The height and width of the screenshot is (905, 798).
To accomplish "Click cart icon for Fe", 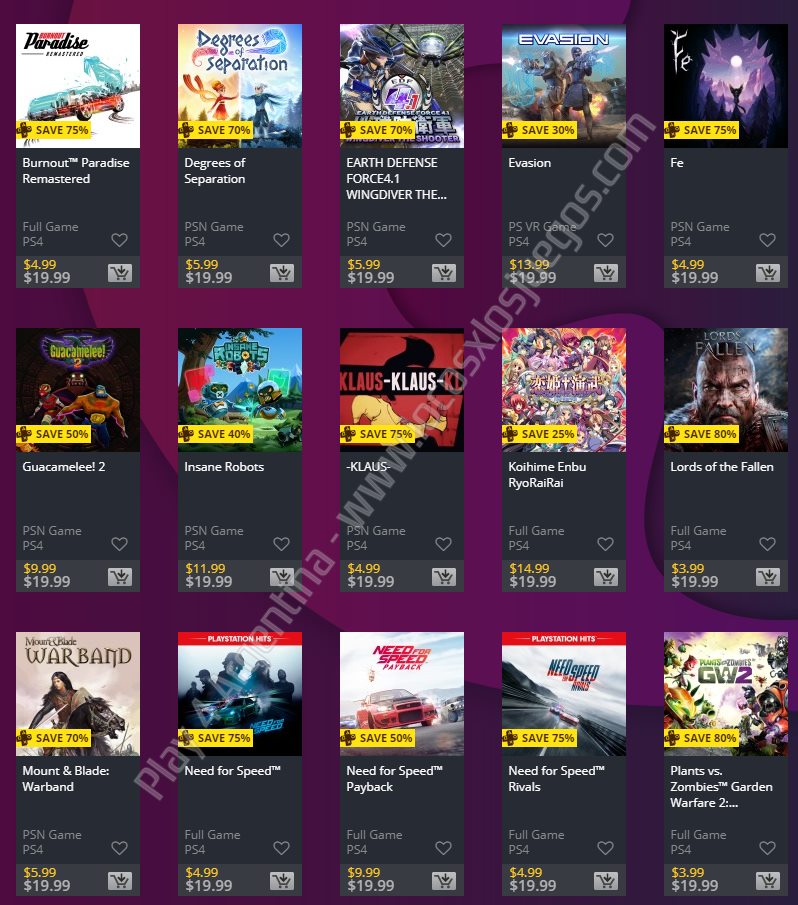I will click(768, 272).
